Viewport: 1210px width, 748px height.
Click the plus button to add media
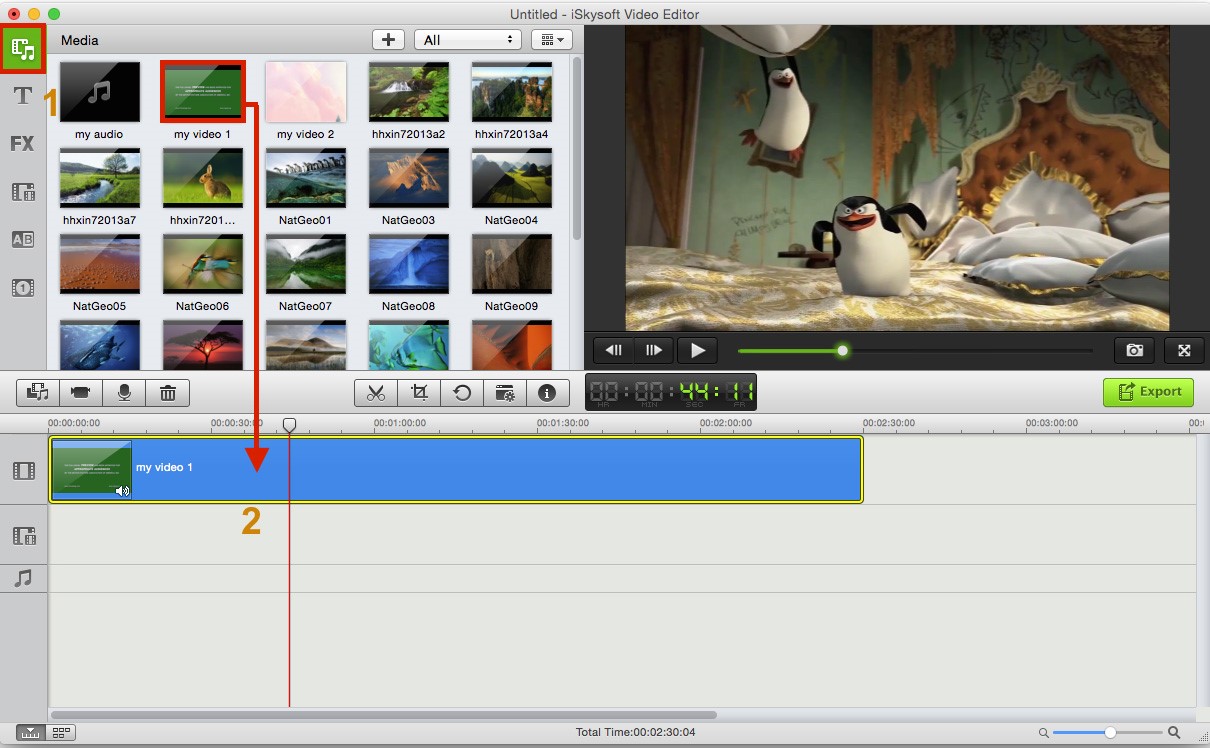pos(388,40)
